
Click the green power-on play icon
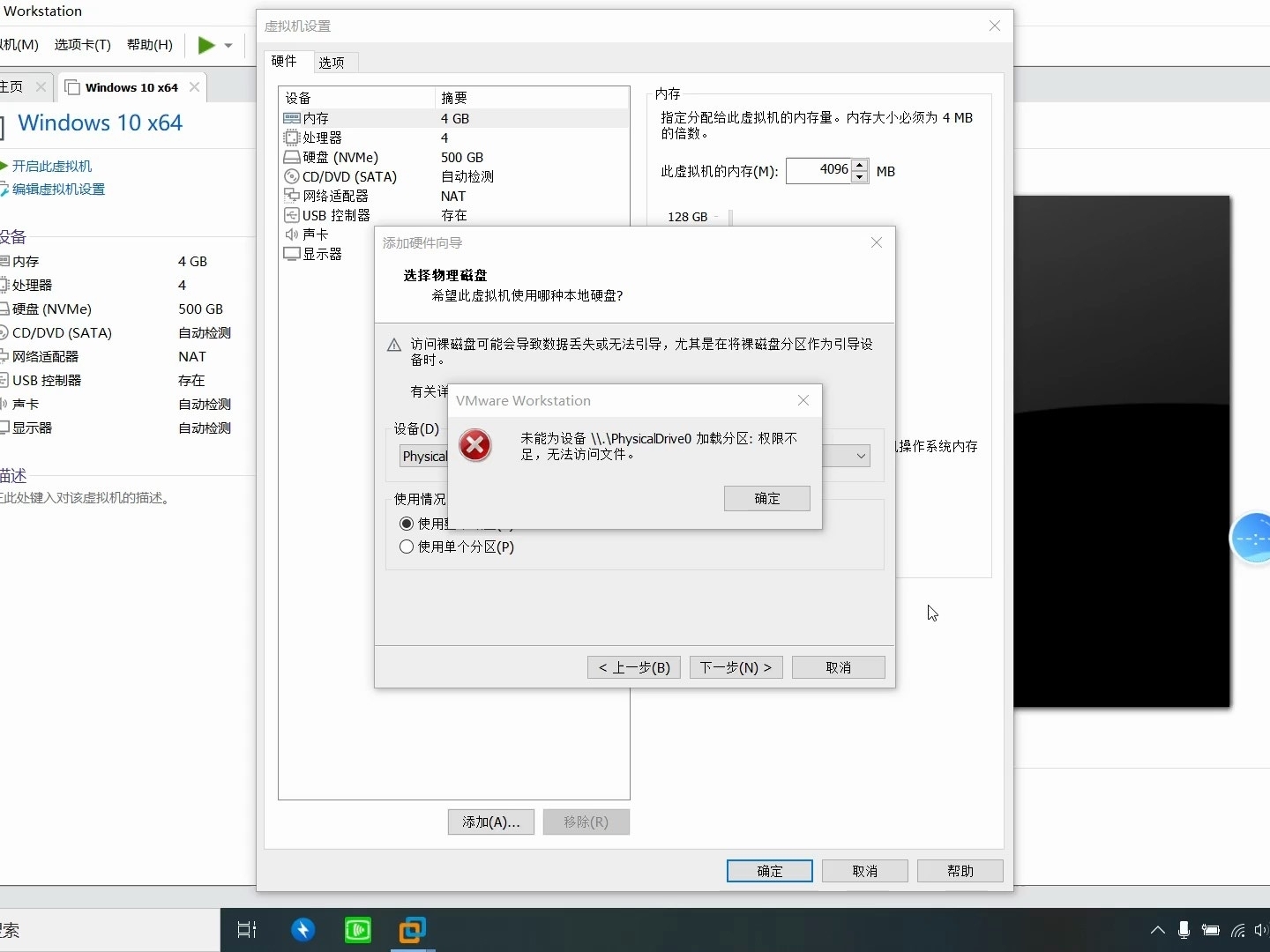(x=205, y=45)
